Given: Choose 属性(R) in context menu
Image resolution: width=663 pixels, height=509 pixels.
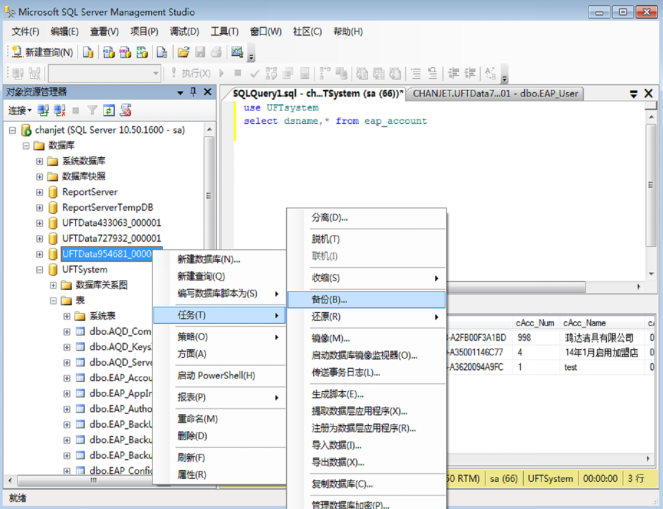Looking at the screenshot, I should [219, 475].
